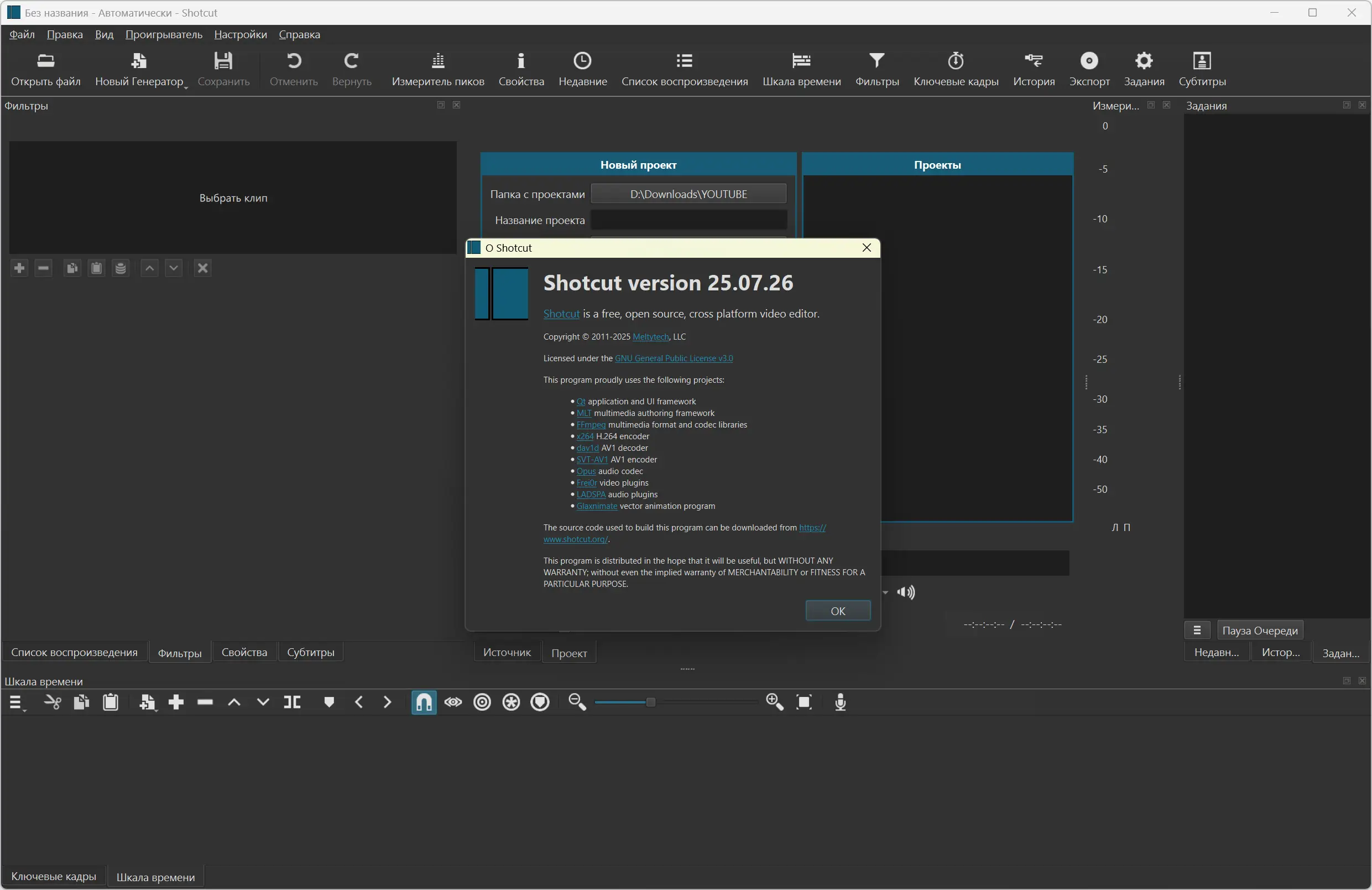
Task: Open the timeline hamburger menu dropdown
Action: coord(16,702)
